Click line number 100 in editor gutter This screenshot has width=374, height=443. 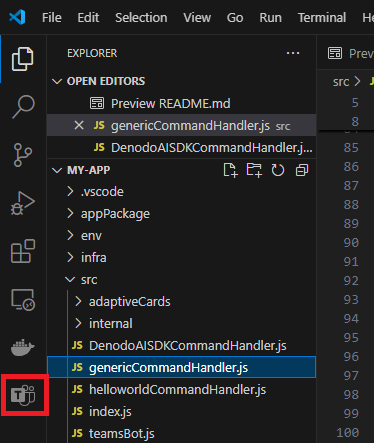(348, 432)
